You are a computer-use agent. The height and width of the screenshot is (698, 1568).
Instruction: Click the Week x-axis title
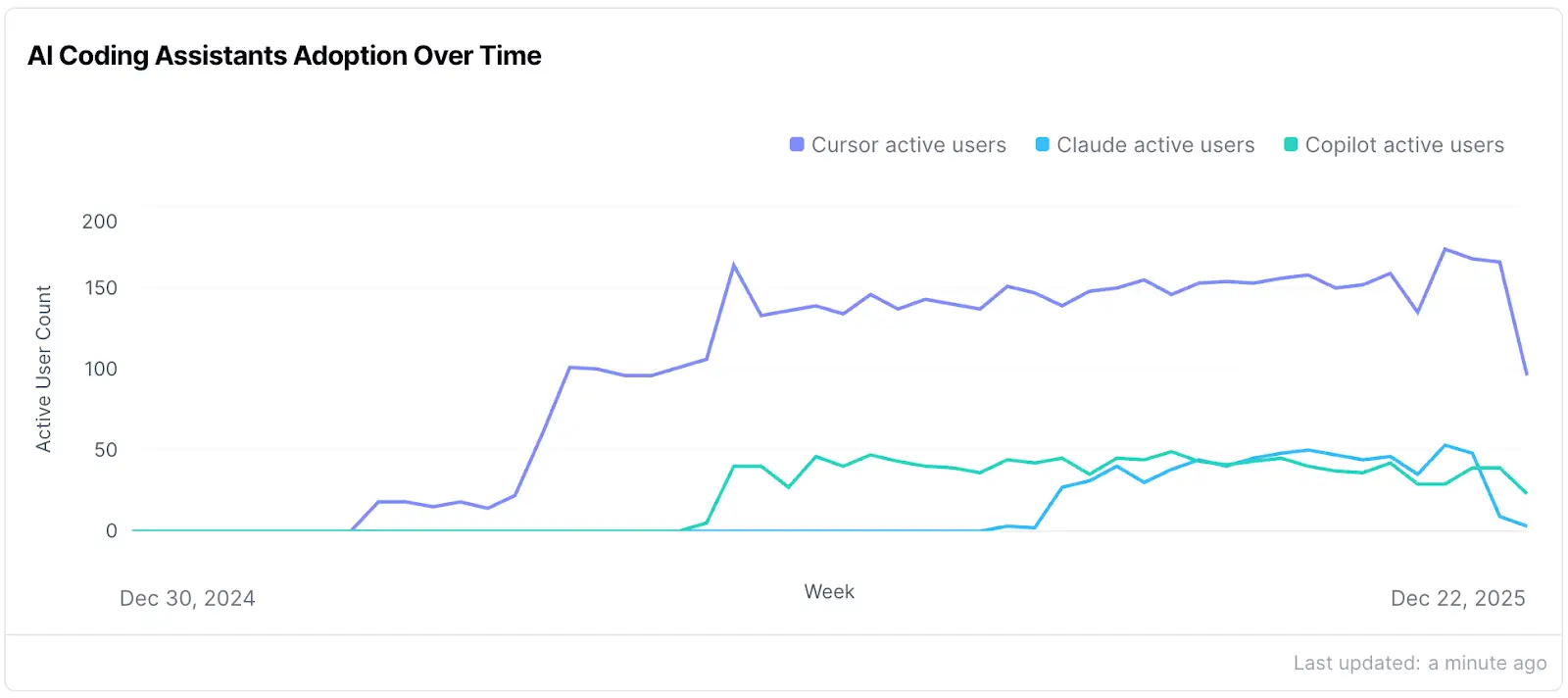(x=829, y=592)
